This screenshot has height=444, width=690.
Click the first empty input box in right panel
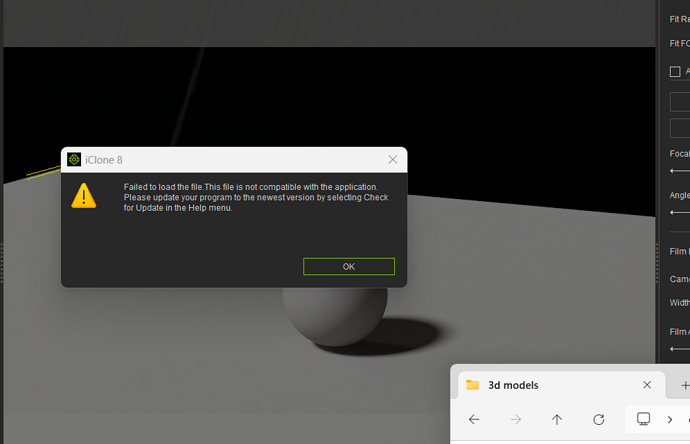click(x=680, y=102)
